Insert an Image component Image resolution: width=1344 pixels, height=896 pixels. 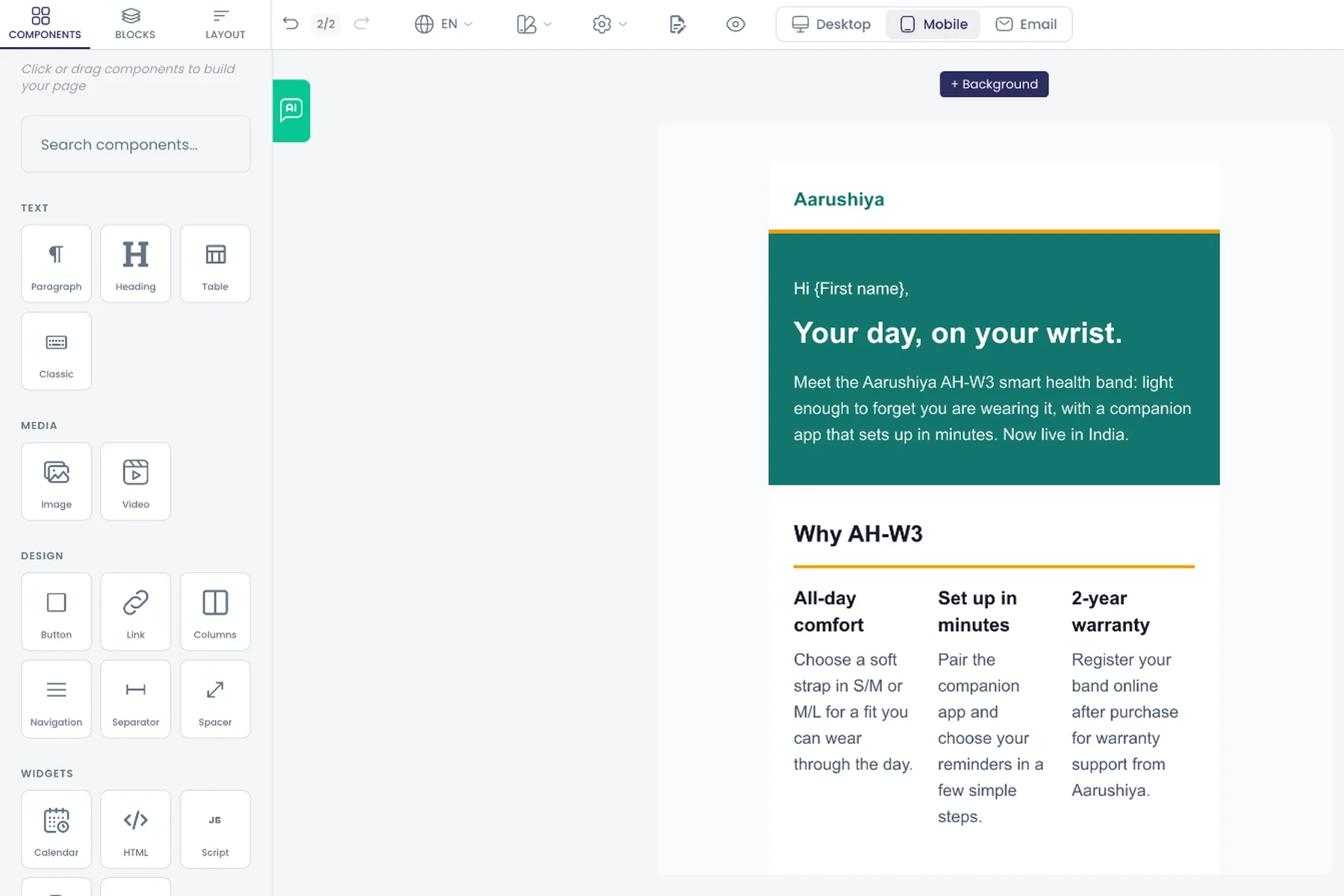coord(56,482)
